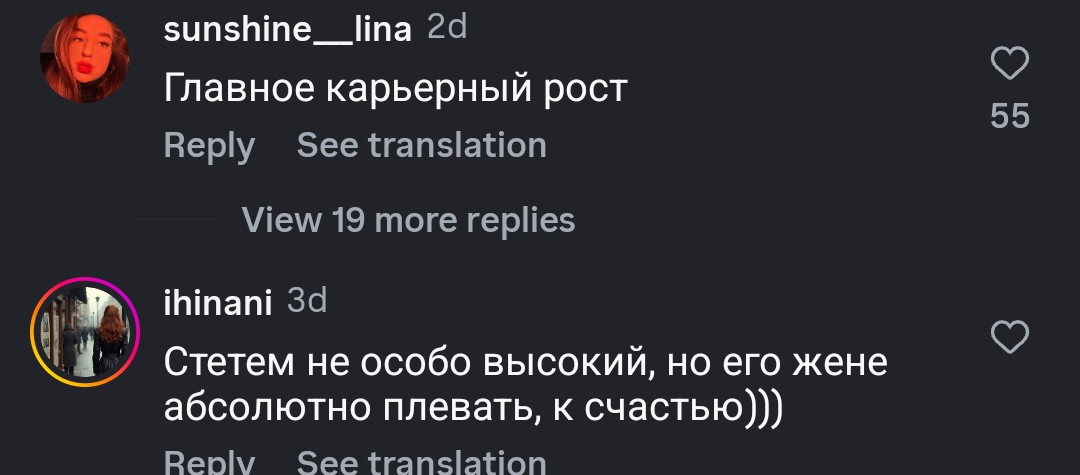Like ihinani's comment with the heart
This screenshot has height=475, width=1080.
1009,338
